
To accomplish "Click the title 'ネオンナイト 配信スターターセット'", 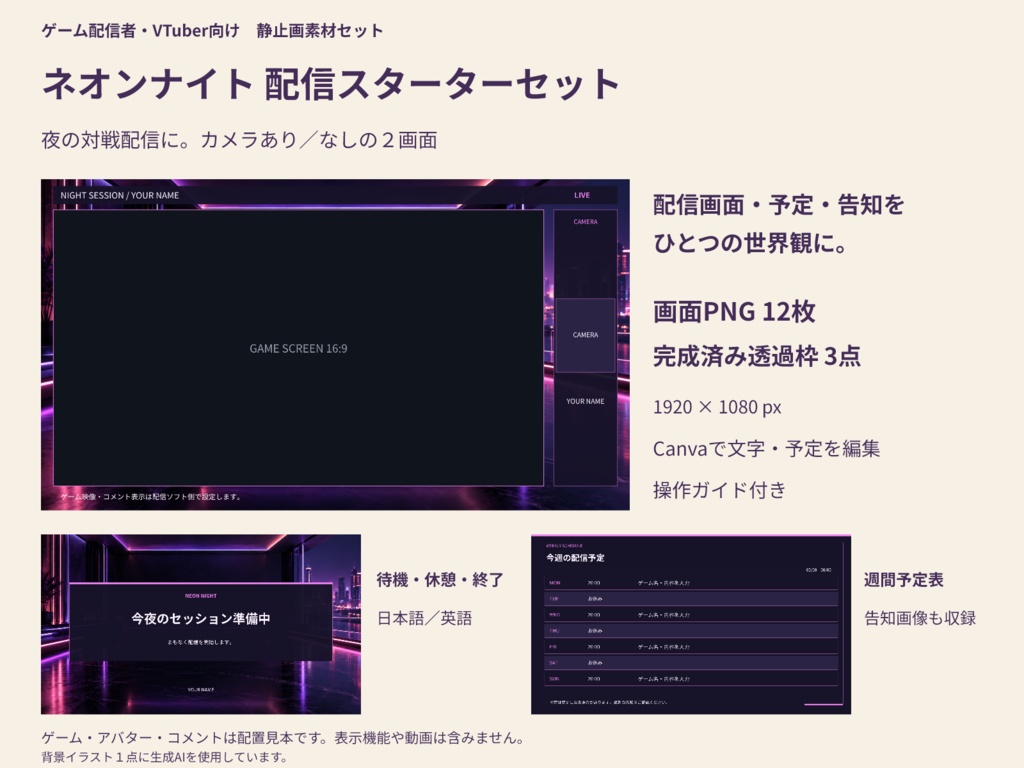I will (x=331, y=84).
